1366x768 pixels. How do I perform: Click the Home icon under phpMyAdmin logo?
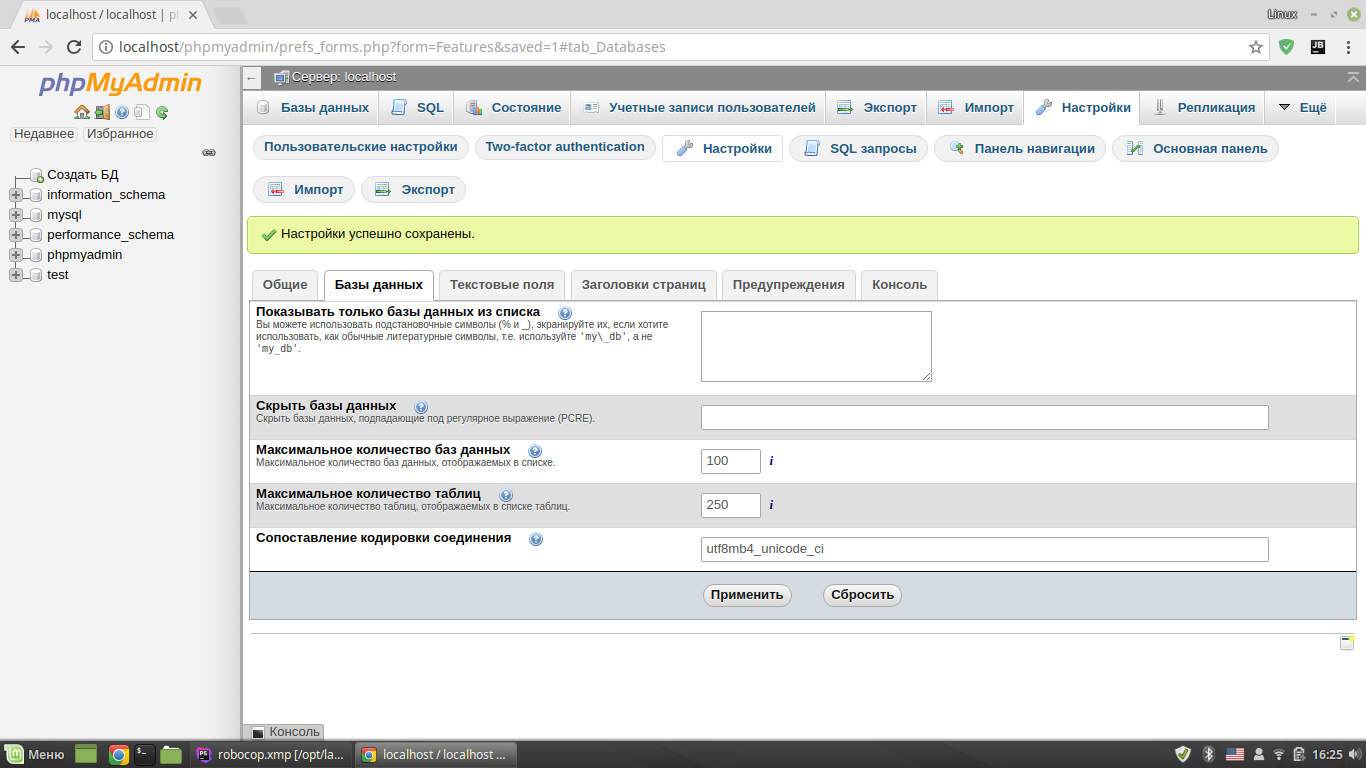(81, 112)
